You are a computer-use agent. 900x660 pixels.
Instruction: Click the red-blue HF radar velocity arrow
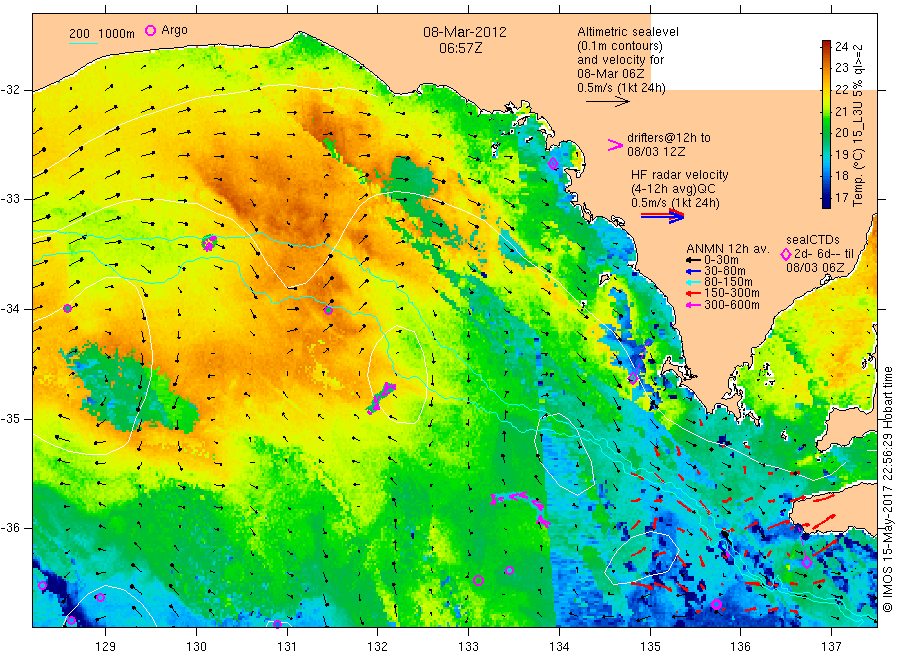click(x=662, y=216)
